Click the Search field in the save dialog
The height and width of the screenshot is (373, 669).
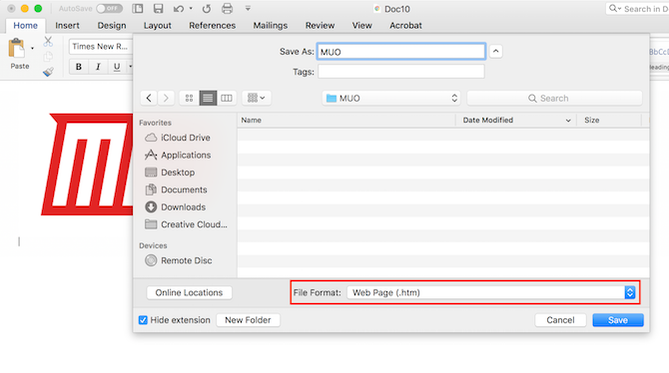554,98
